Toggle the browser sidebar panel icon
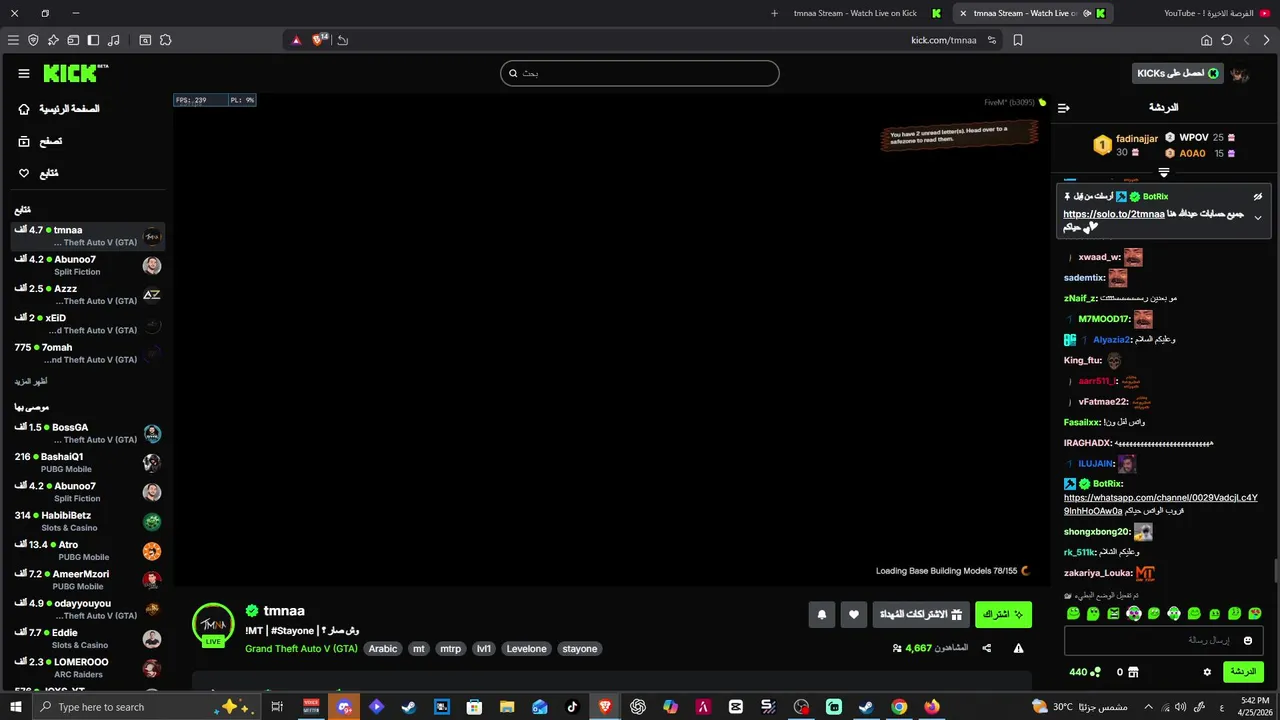 coord(93,40)
